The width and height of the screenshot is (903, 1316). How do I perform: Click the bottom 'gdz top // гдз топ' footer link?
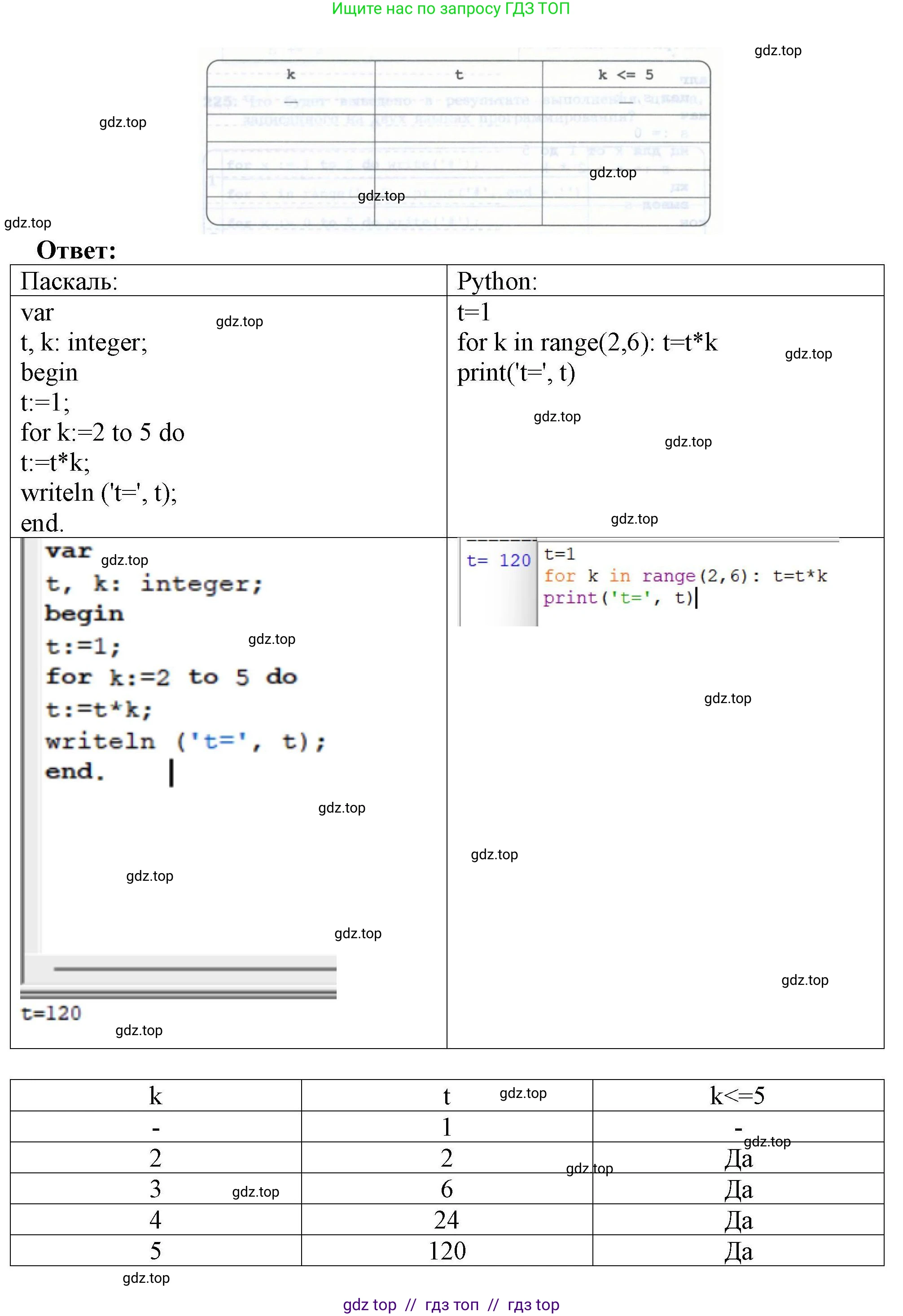tap(451, 1304)
